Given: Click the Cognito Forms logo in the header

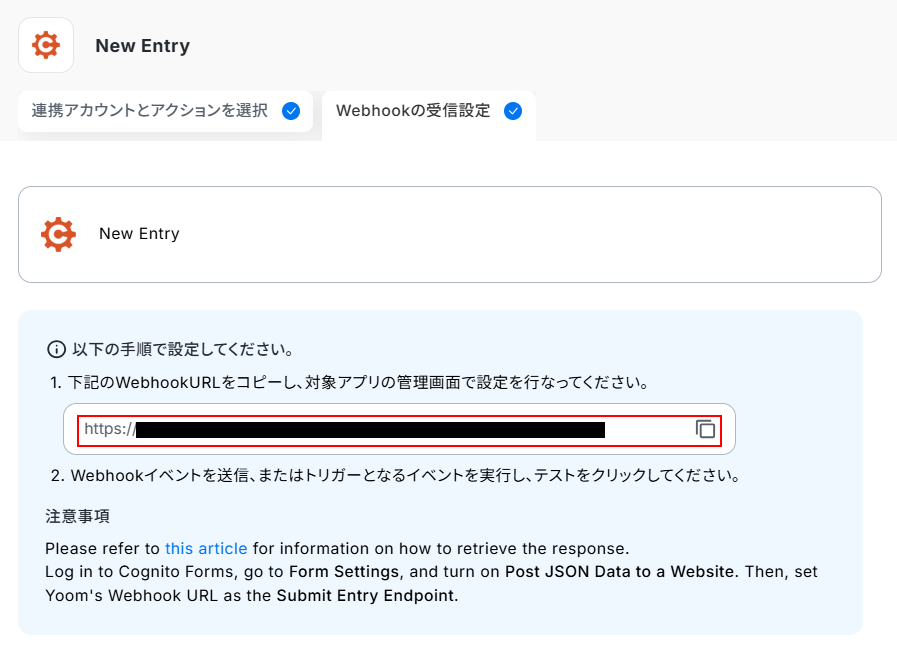Looking at the screenshot, I should pos(46,45).
